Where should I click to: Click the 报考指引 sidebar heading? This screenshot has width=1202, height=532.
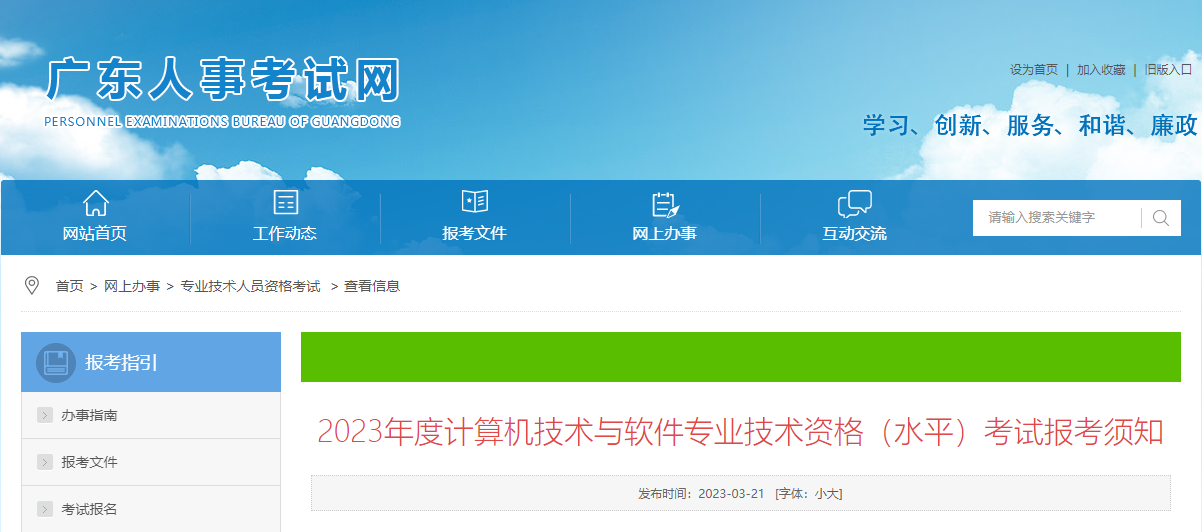121,362
